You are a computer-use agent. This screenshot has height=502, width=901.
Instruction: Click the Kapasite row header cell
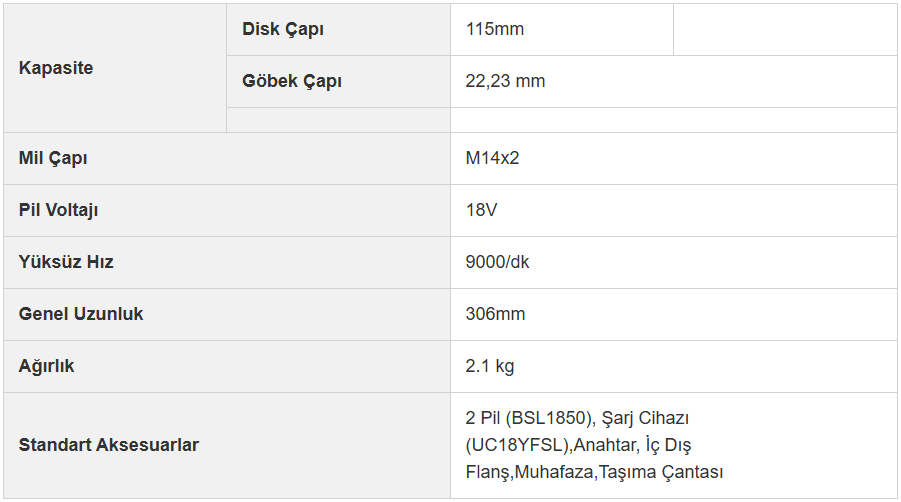tap(115, 68)
